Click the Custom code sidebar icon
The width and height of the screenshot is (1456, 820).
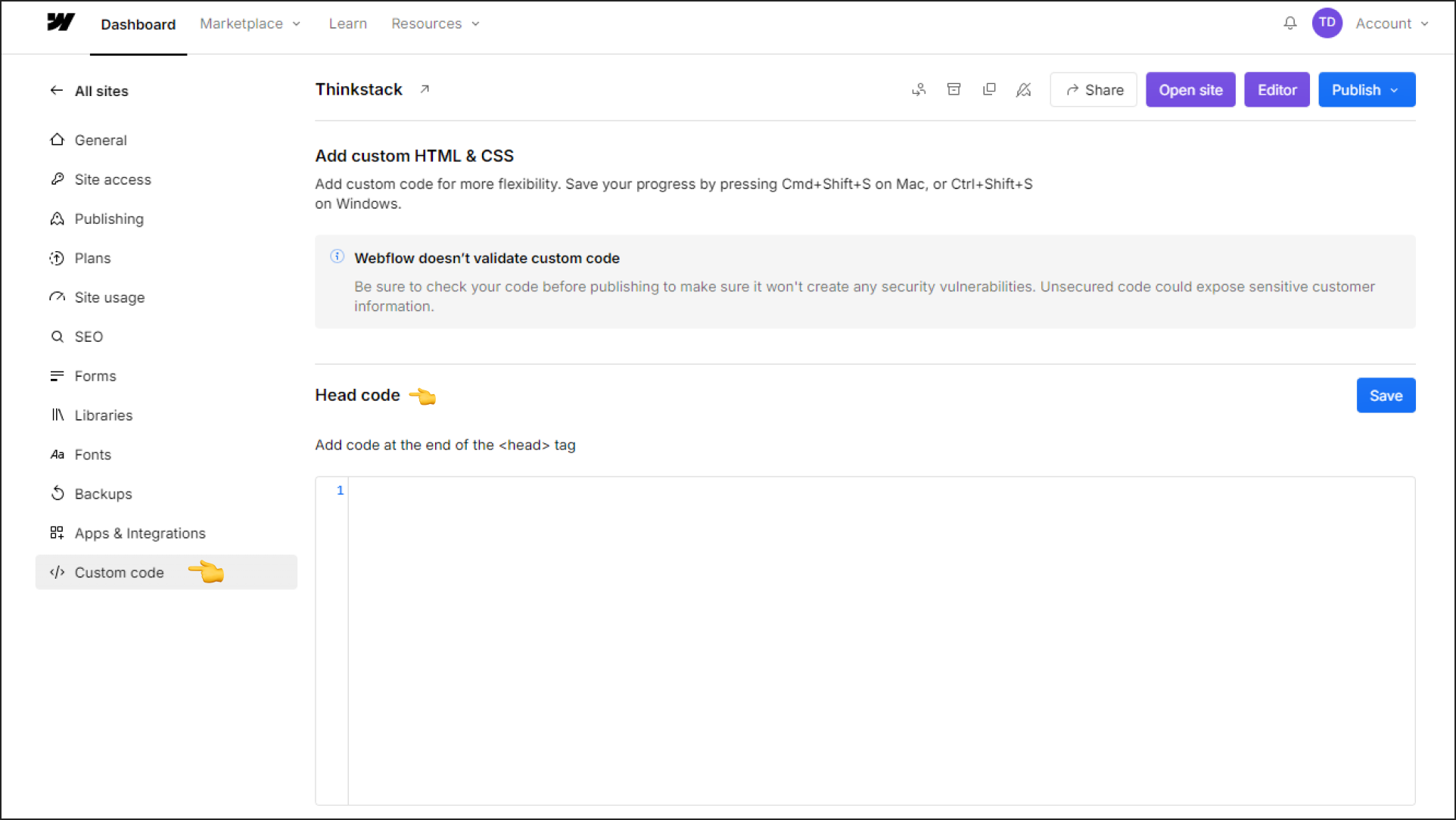click(56, 572)
